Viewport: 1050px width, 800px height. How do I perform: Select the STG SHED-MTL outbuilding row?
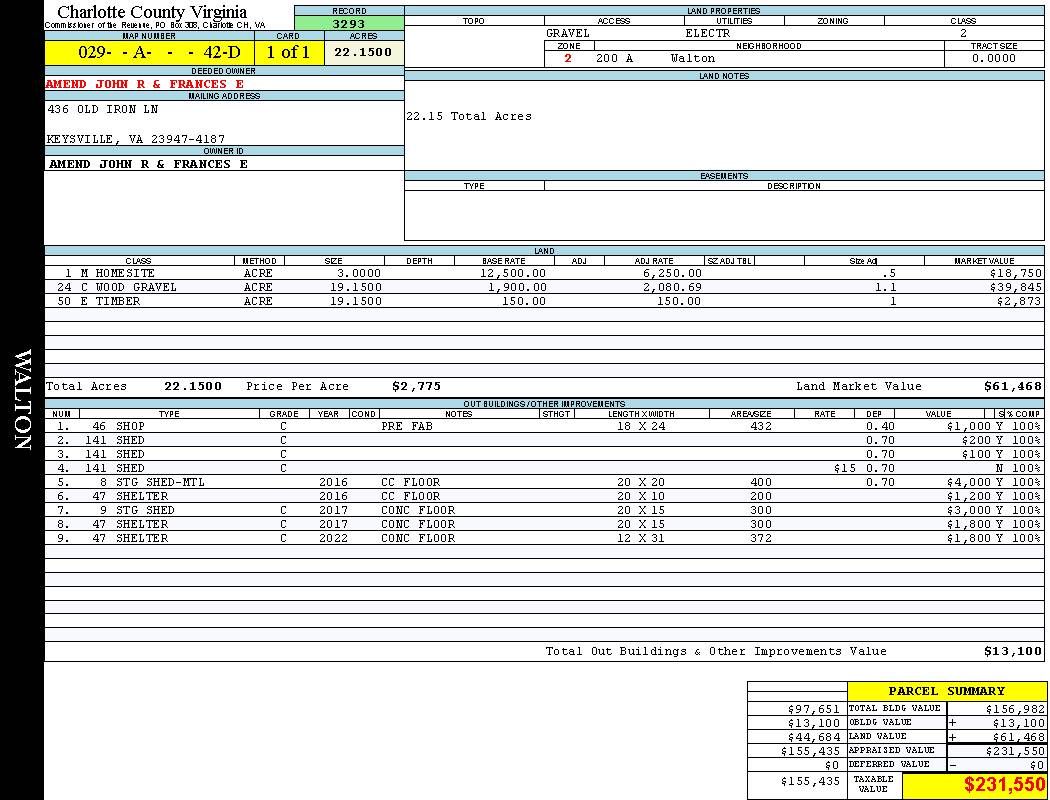[160, 482]
